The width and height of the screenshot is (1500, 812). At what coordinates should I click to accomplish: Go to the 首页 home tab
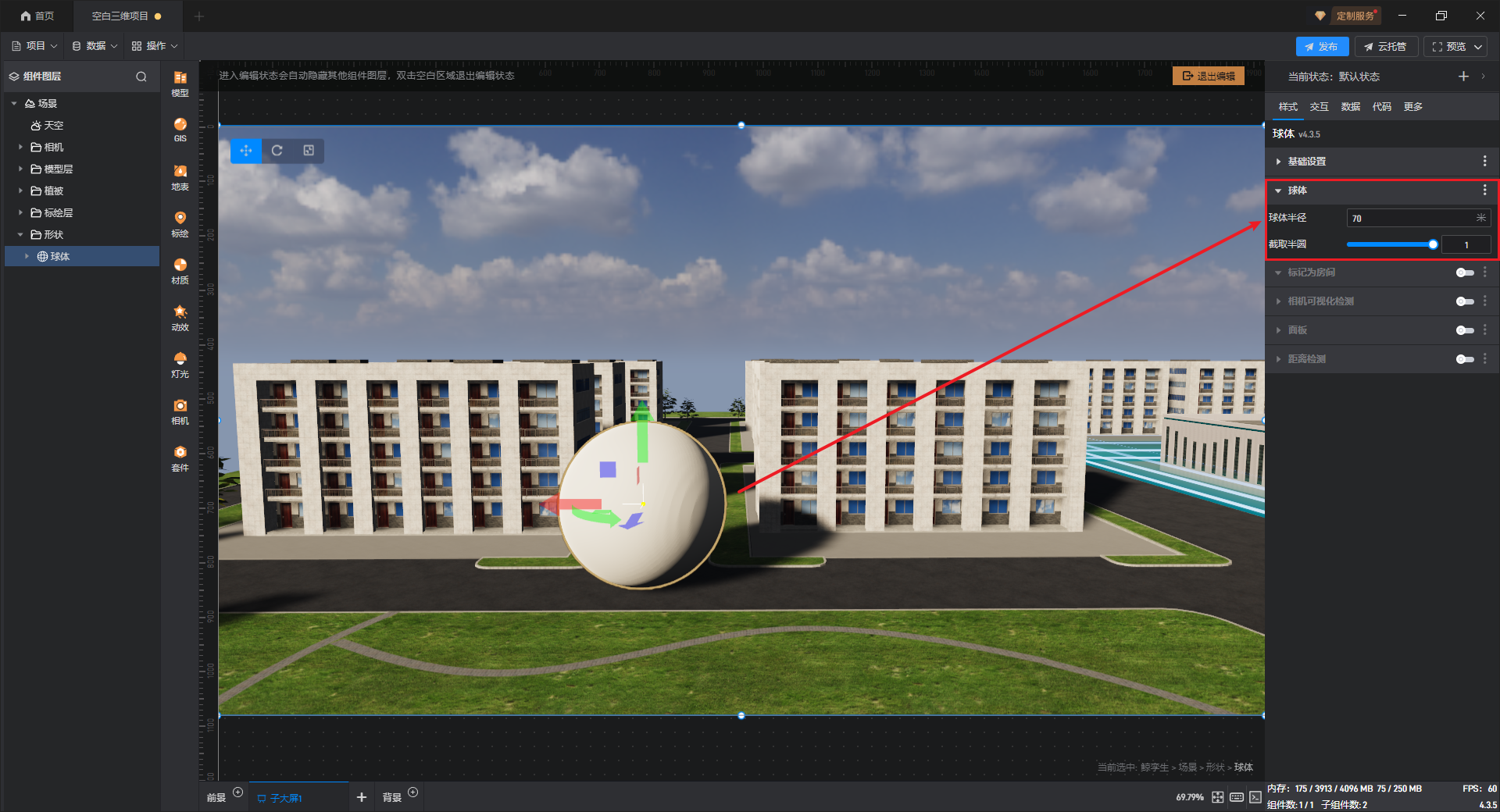[x=37, y=16]
